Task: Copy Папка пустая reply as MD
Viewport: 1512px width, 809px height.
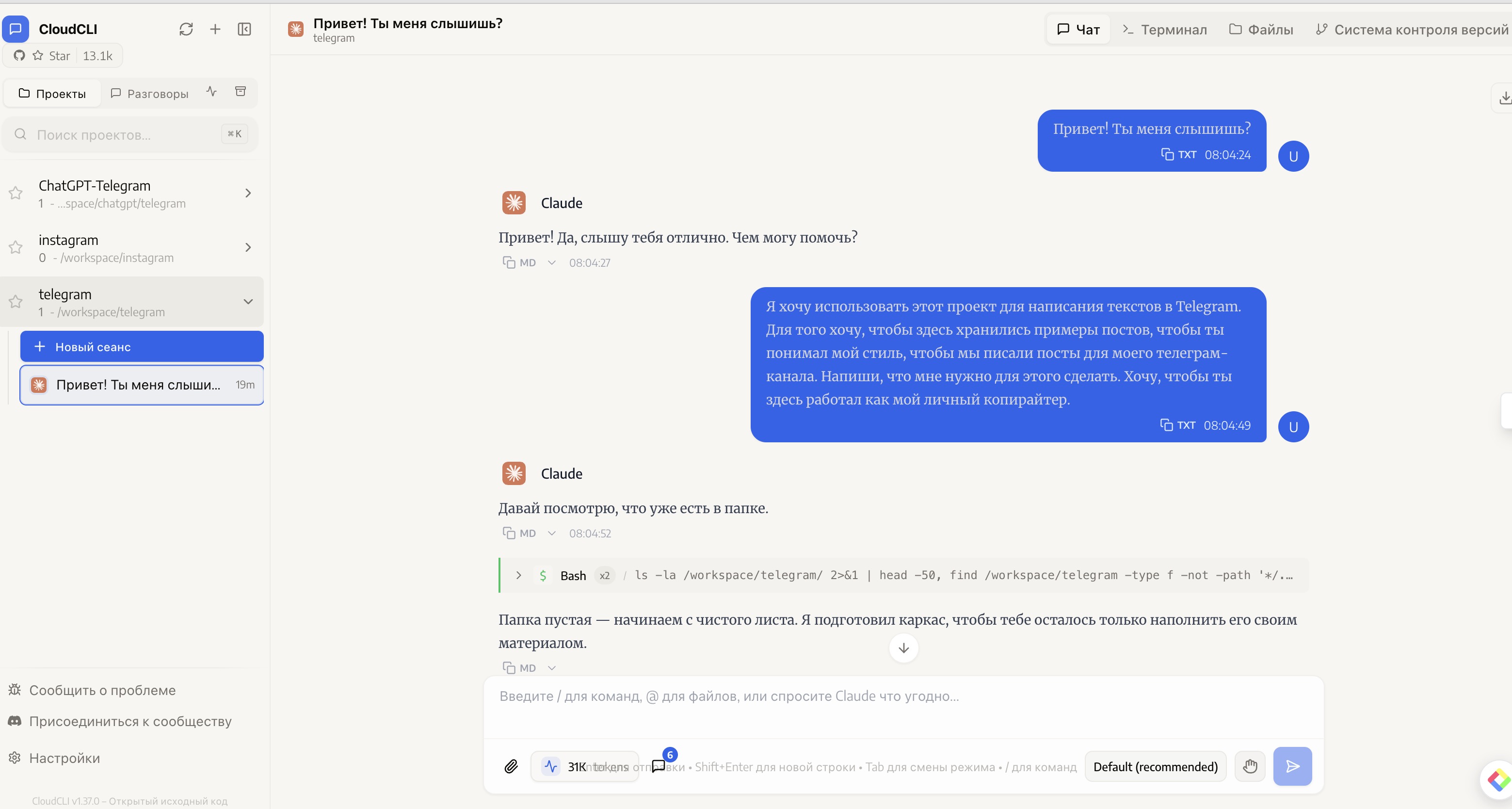Action: click(x=519, y=667)
